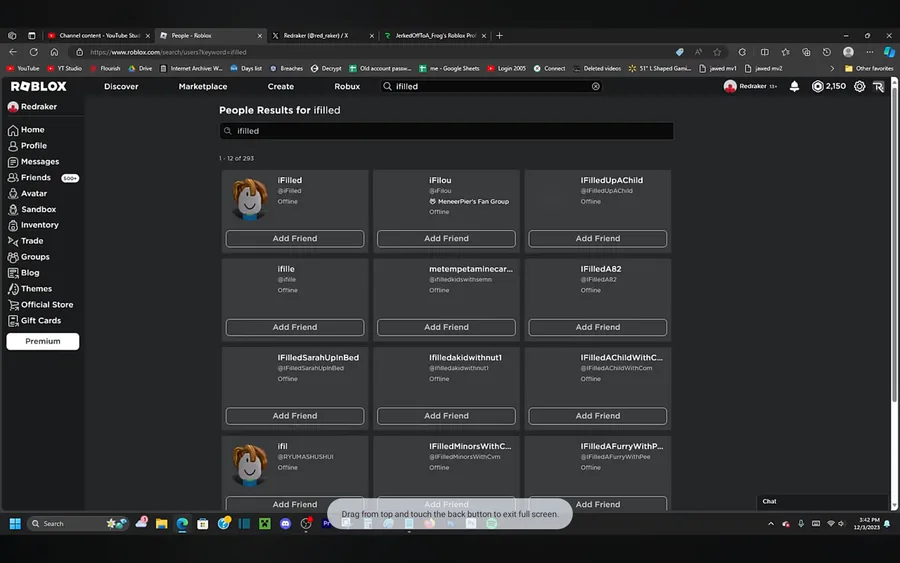
Task: Add ifille as friend
Action: click(x=294, y=327)
